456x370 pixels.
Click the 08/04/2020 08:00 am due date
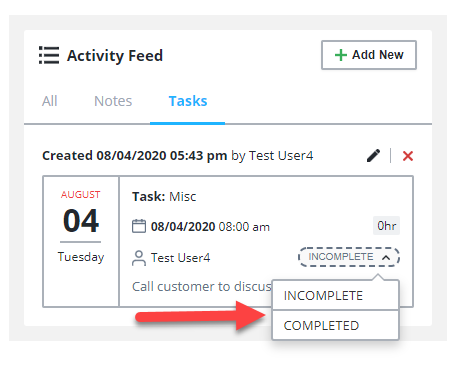click(210, 227)
